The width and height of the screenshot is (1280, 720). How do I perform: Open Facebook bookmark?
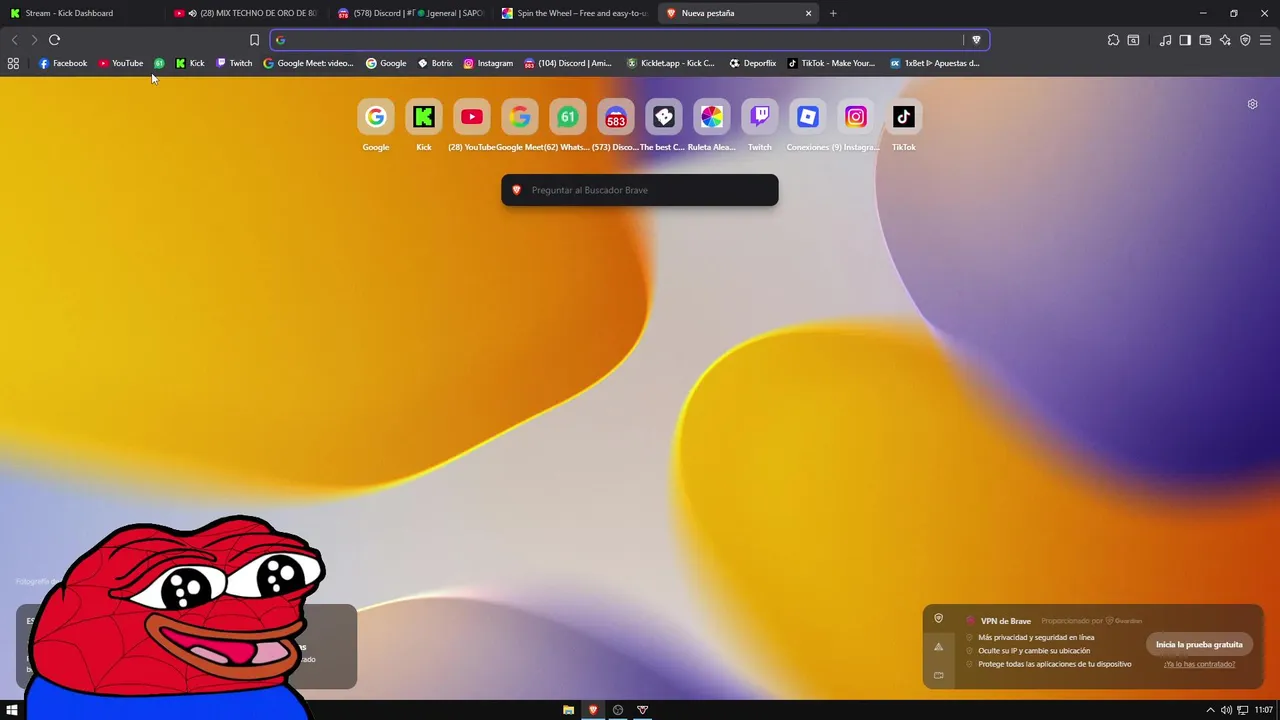click(62, 63)
